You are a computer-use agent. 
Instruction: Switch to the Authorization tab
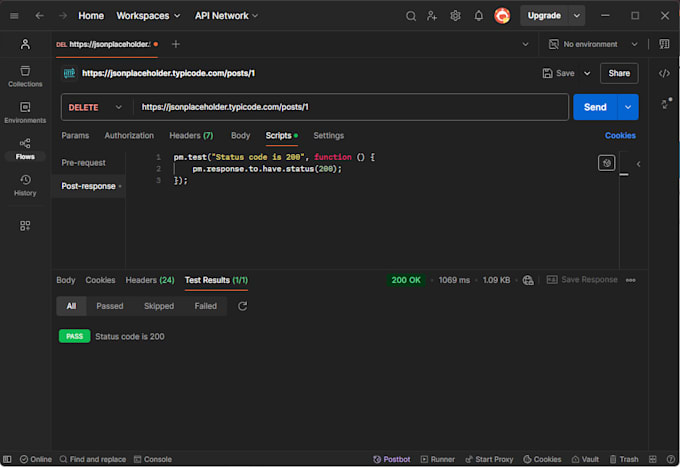(129, 136)
